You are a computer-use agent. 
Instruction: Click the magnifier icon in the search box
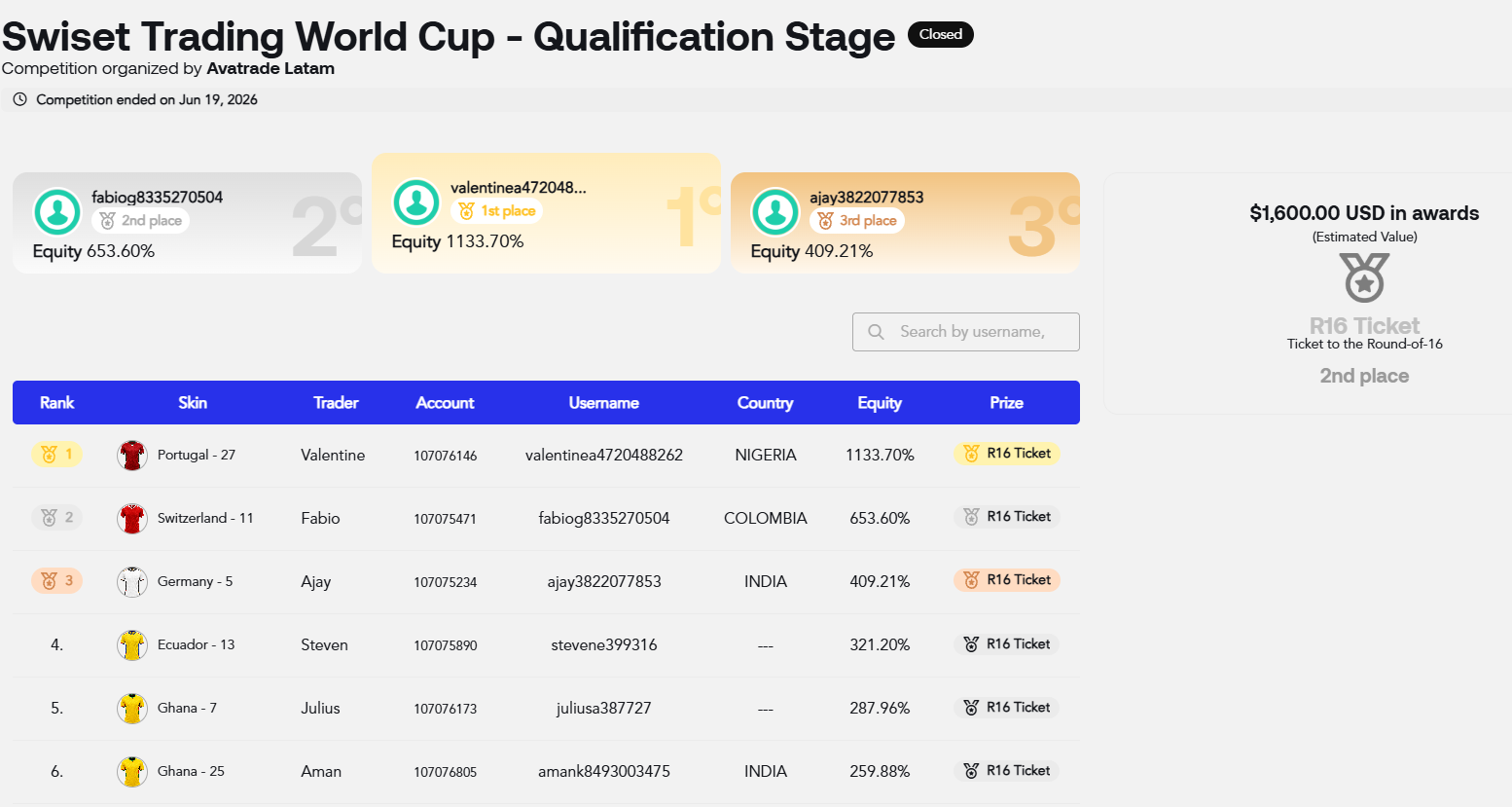tap(876, 332)
